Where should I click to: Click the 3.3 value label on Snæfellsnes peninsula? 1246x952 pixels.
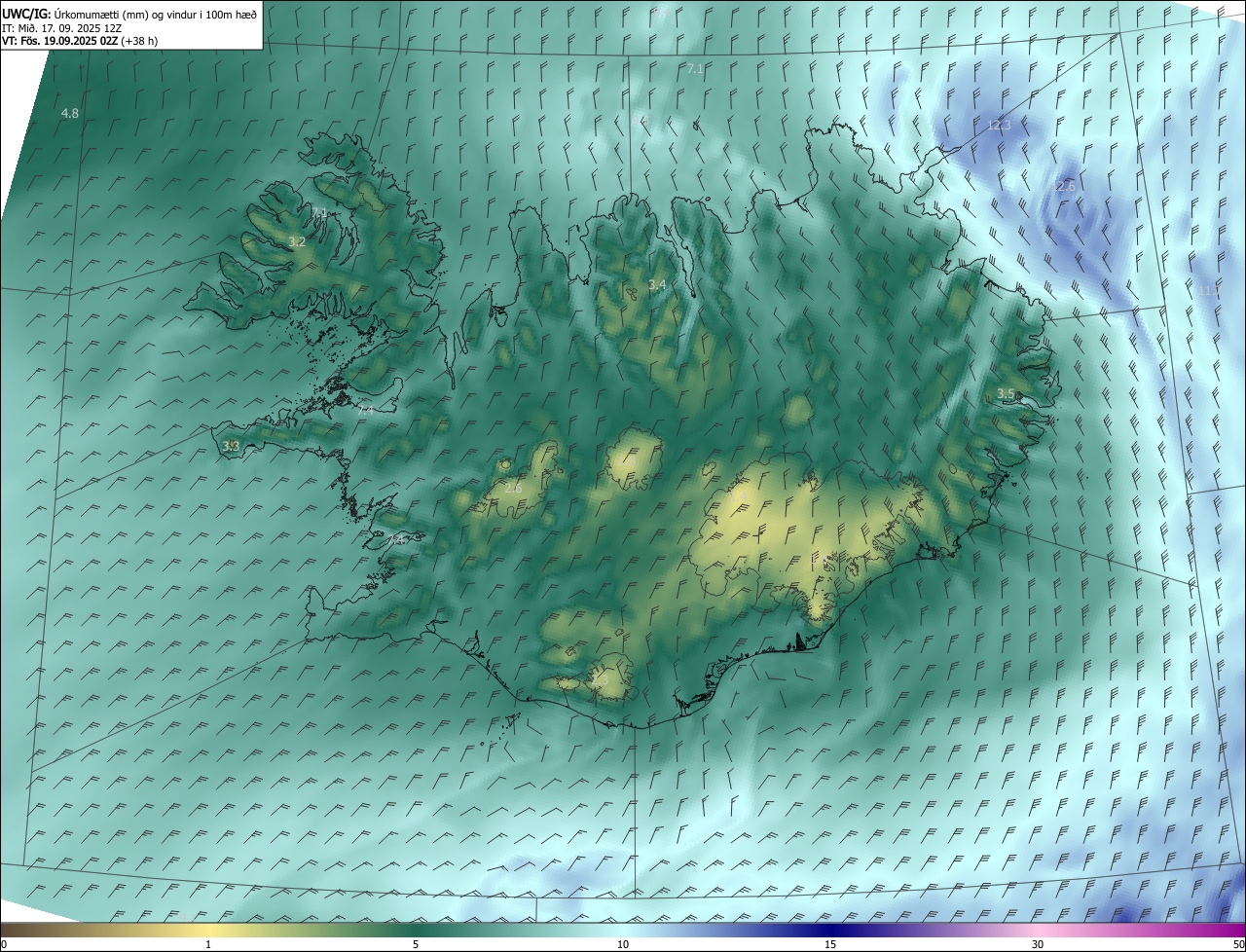click(231, 446)
